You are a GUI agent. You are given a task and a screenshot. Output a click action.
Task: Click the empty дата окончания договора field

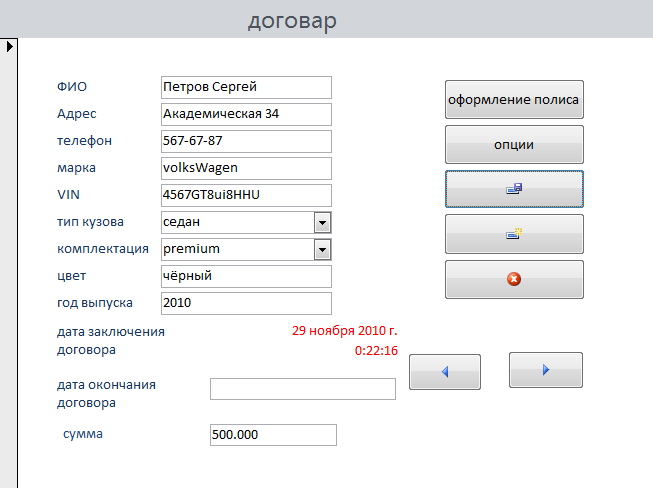pyautogui.click(x=303, y=389)
